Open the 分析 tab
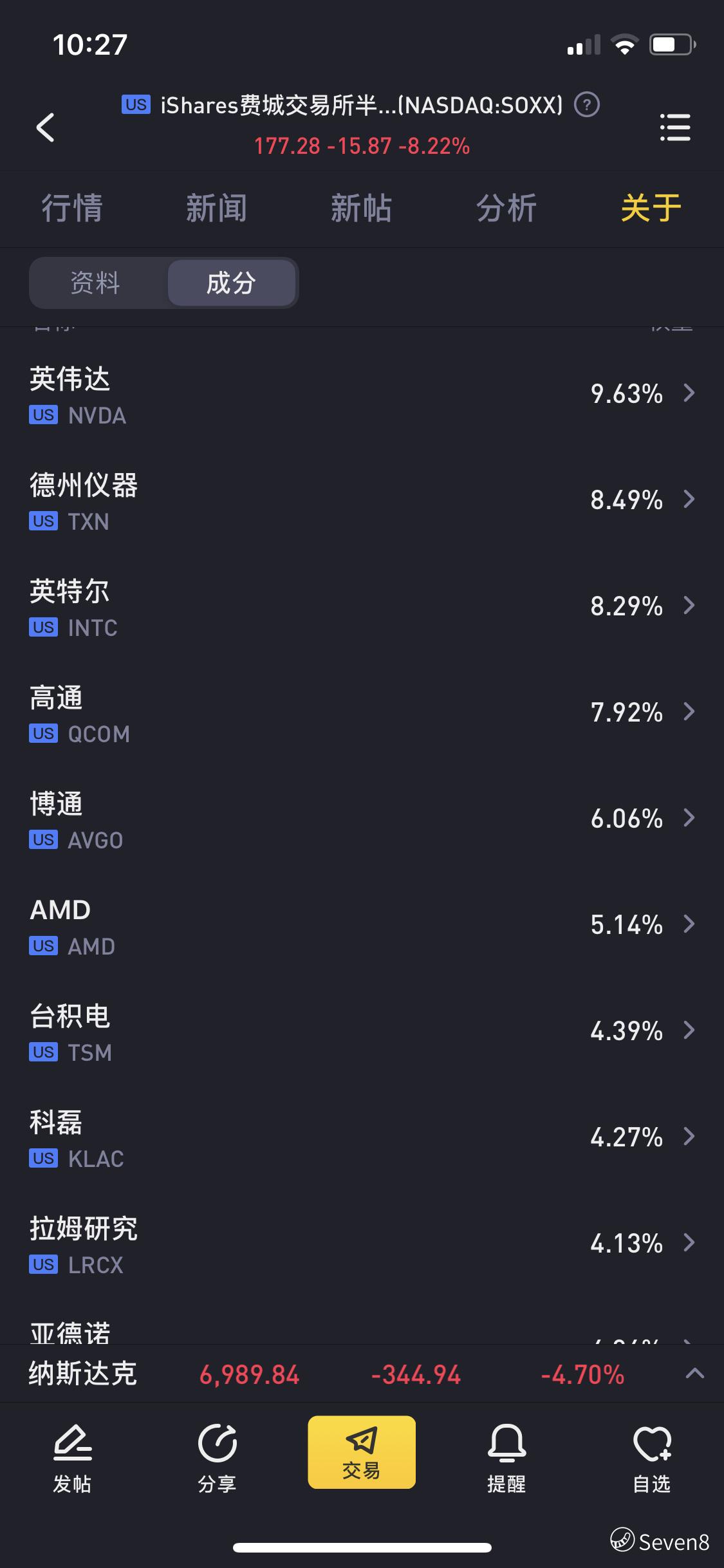The width and height of the screenshot is (724, 1568). coord(506,209)
